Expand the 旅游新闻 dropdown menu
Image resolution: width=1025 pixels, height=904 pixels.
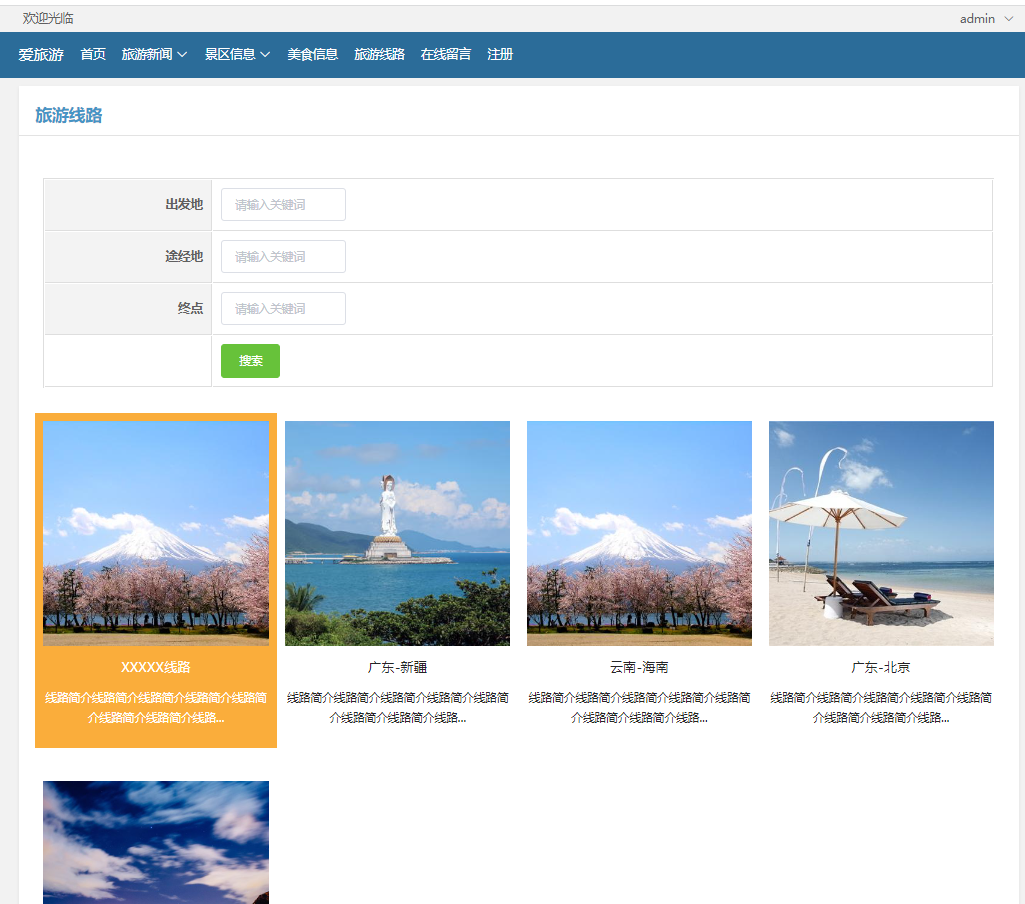point(154,54)
